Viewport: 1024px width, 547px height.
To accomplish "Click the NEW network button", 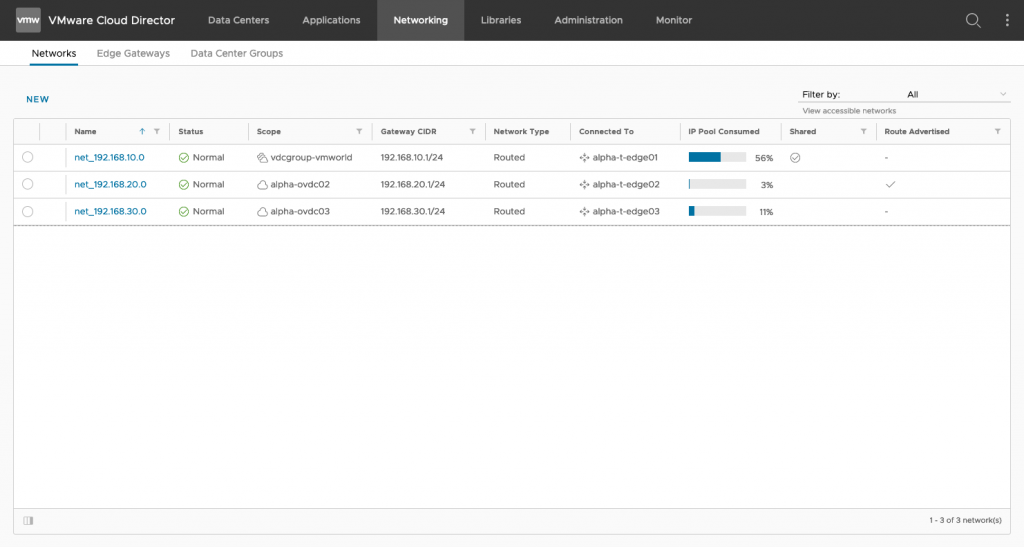I will 38,99.
